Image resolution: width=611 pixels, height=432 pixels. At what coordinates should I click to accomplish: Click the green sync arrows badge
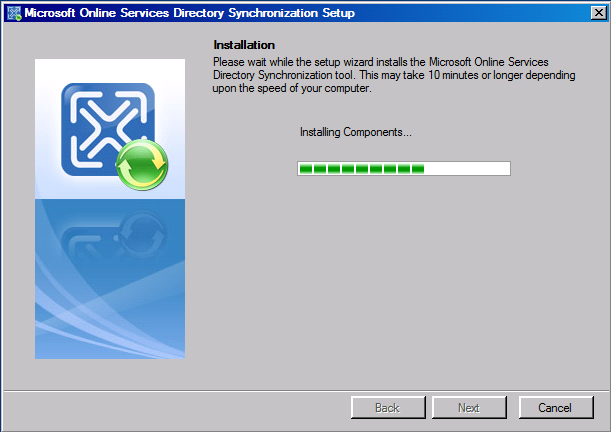[142, 165]
